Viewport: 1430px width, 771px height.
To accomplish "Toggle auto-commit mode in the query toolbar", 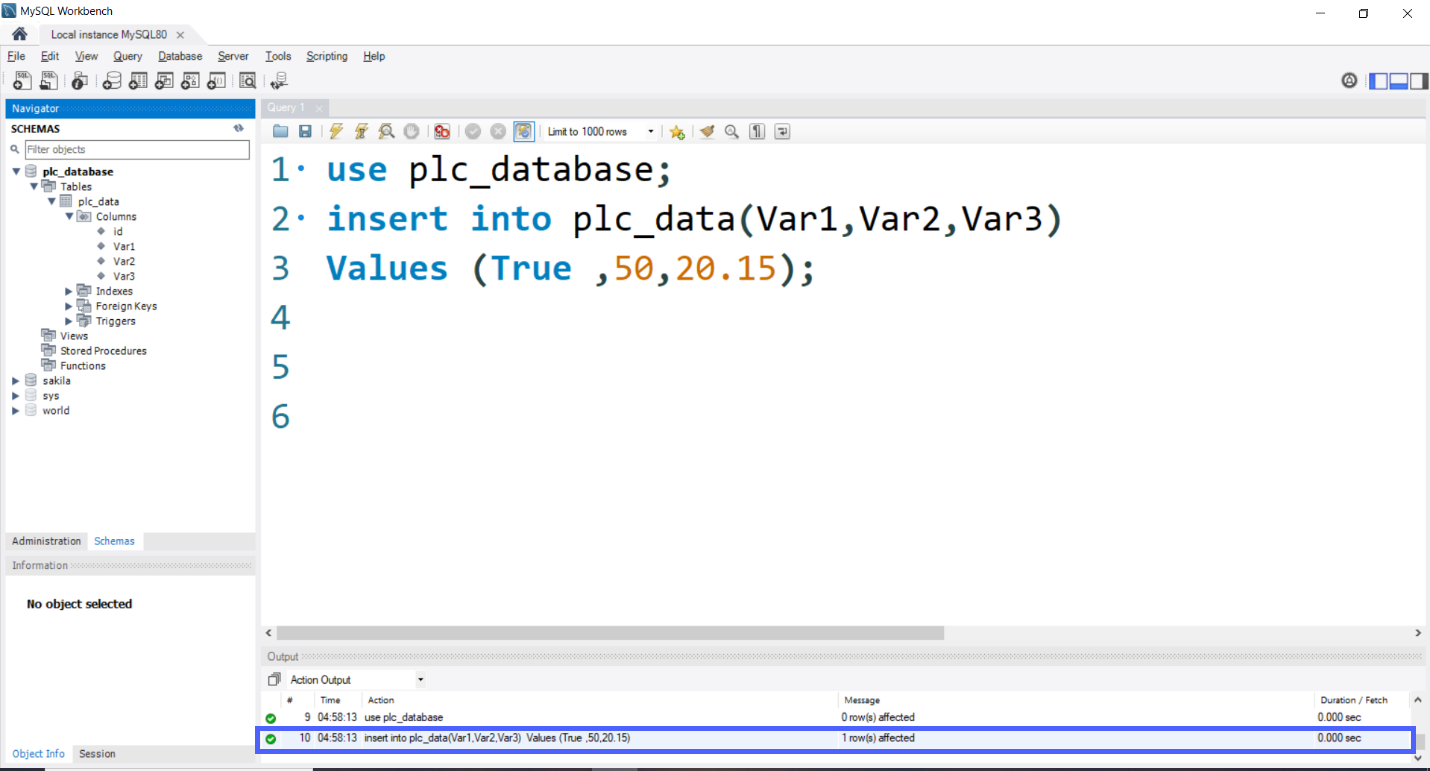I will coord(524,131).
